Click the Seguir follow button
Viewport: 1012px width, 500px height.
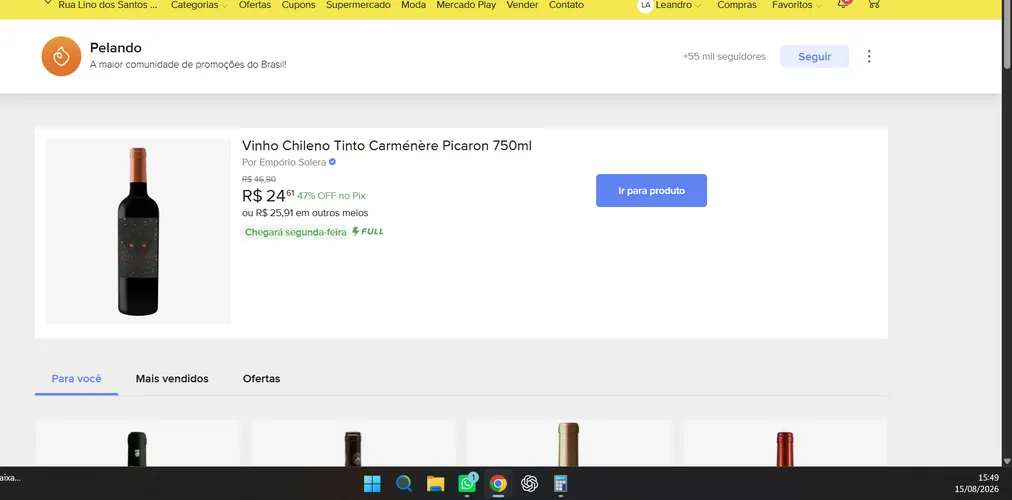click(x=815, y=56)
